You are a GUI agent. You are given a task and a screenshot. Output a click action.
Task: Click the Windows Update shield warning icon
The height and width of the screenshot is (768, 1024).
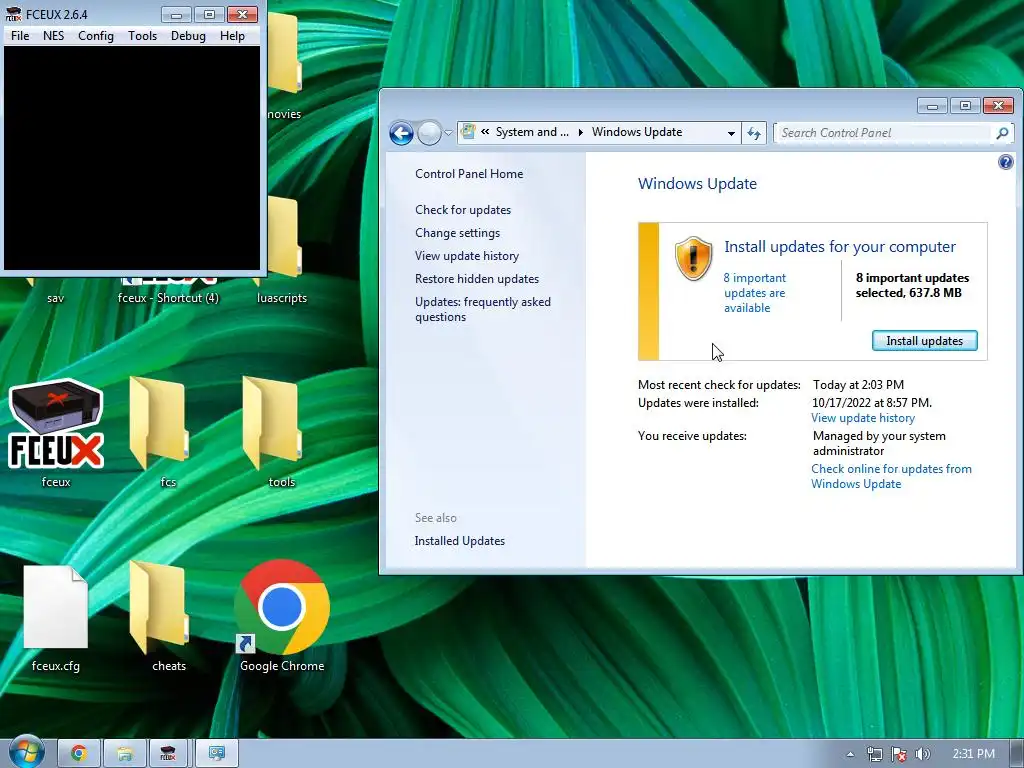click(x=693, y=259)
